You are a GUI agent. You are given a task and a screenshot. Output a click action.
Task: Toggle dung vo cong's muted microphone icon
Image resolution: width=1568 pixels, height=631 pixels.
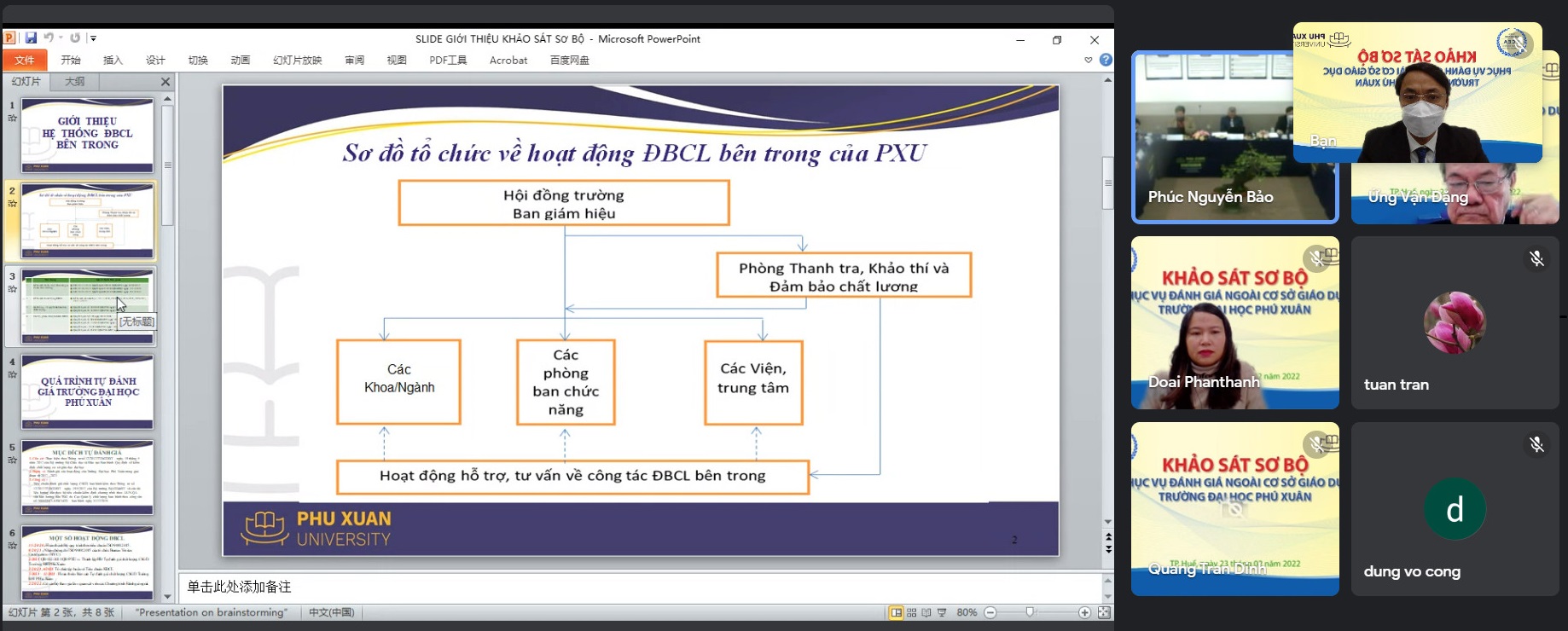(x=1536, y=444)
